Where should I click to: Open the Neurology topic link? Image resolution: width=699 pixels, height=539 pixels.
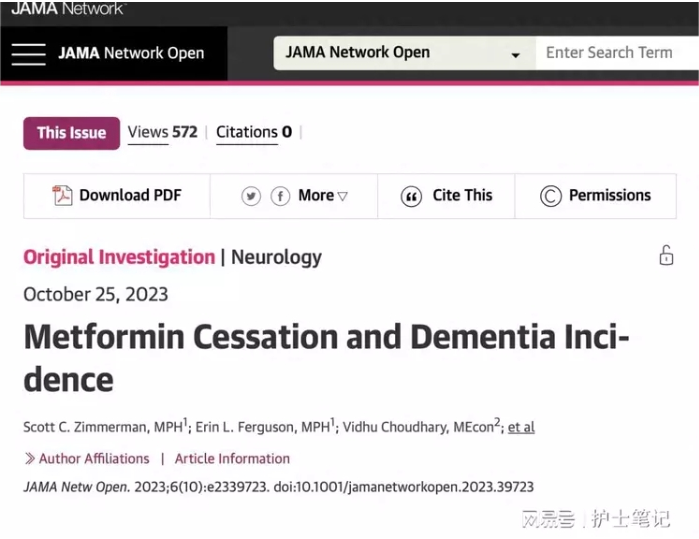point(276,257)
